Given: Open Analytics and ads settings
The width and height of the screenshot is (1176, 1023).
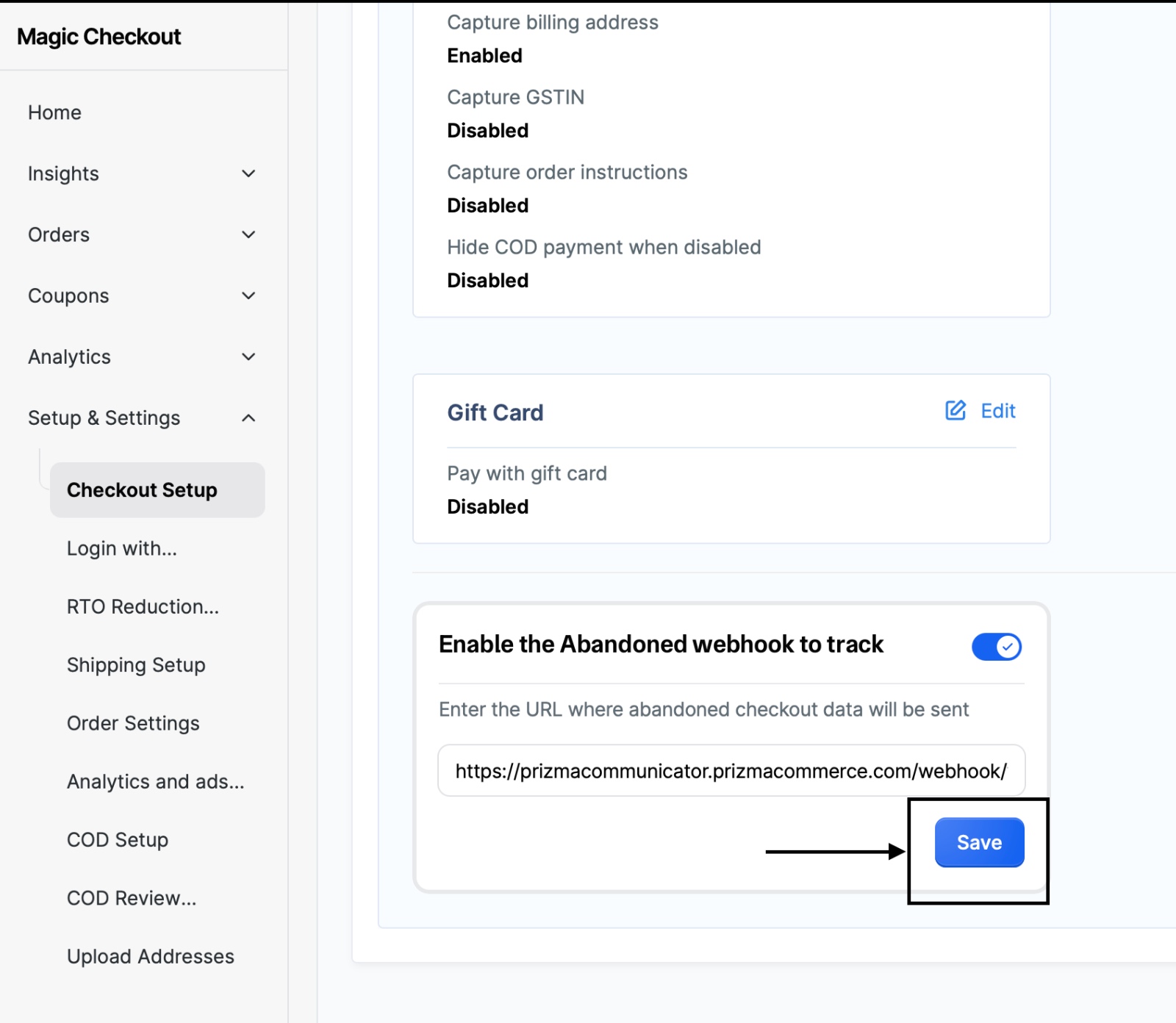Looking at the screenshot, I should (155, 781).
